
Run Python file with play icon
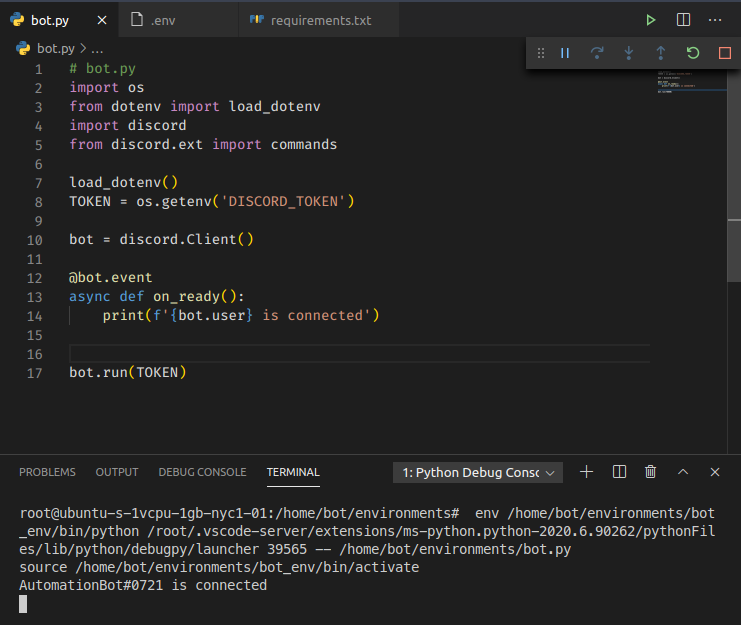point(651,20)
